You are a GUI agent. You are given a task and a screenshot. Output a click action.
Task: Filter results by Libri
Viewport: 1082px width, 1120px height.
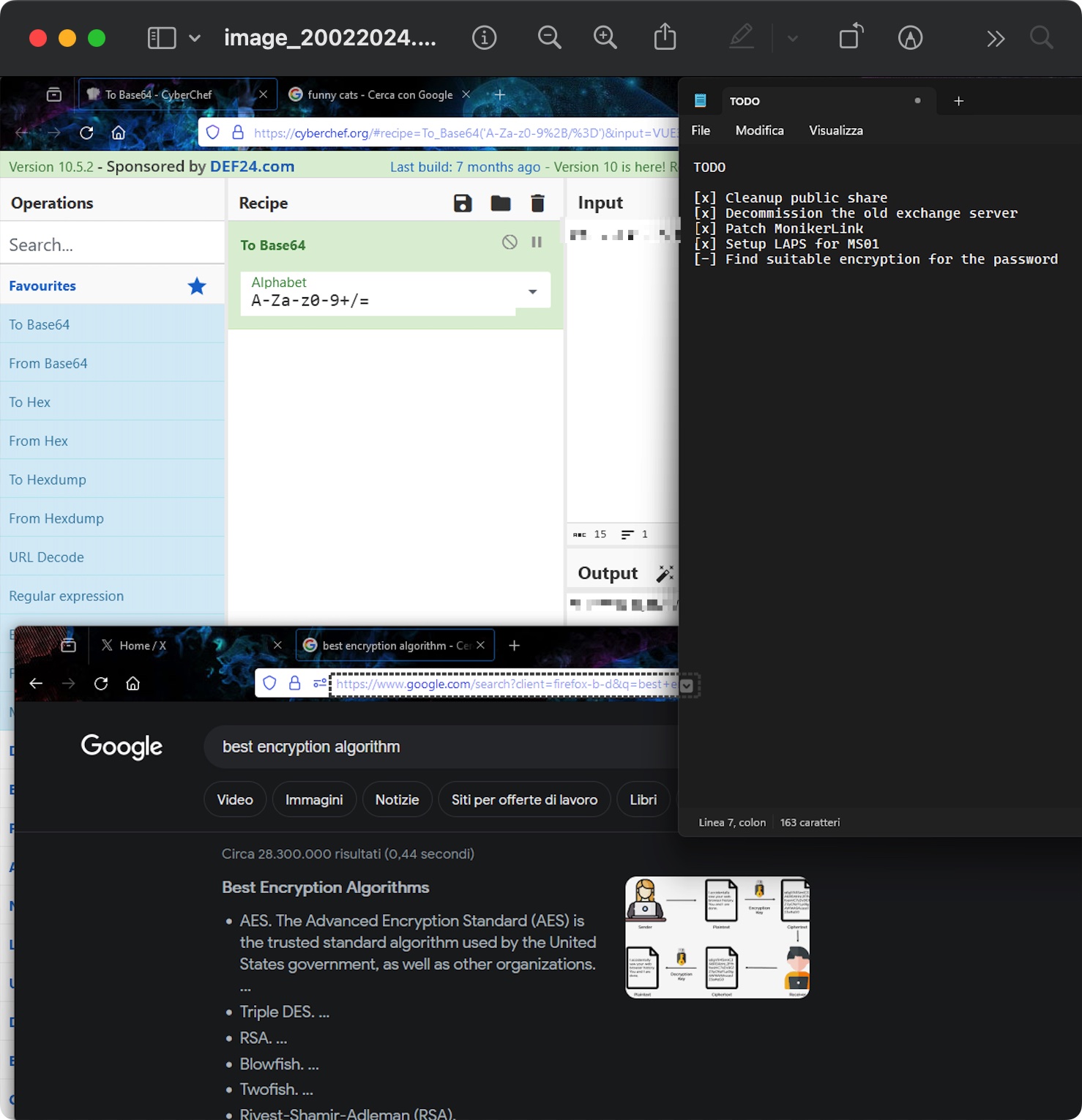(643, 799)
